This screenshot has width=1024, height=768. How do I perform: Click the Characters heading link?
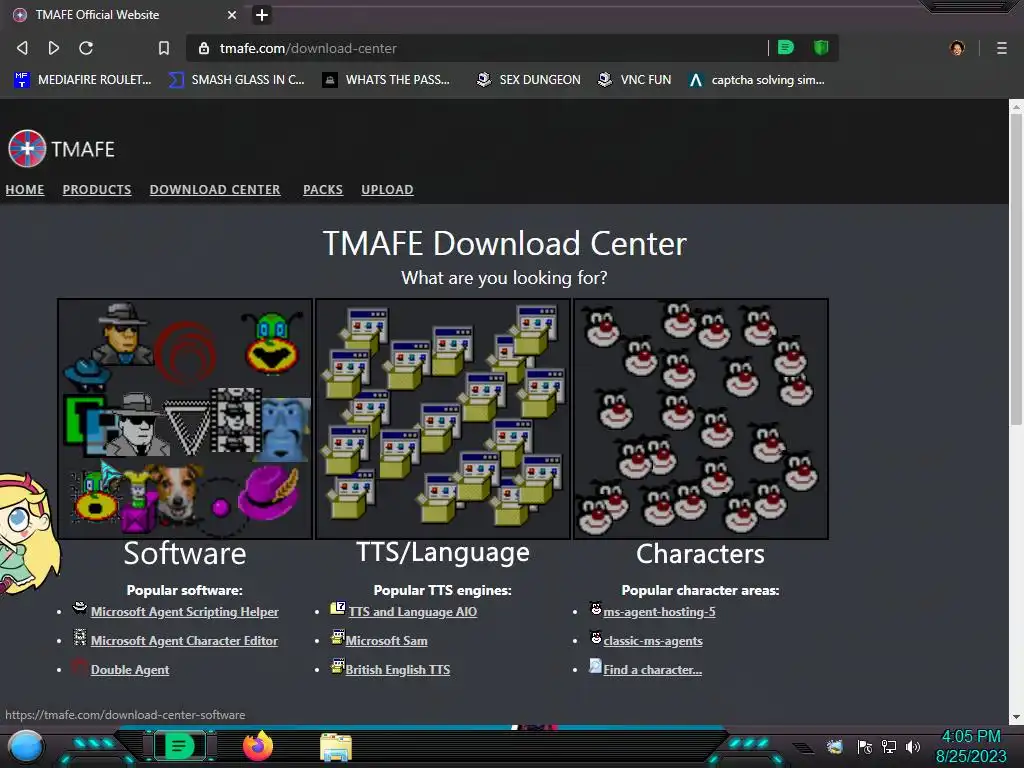[700, 554]
